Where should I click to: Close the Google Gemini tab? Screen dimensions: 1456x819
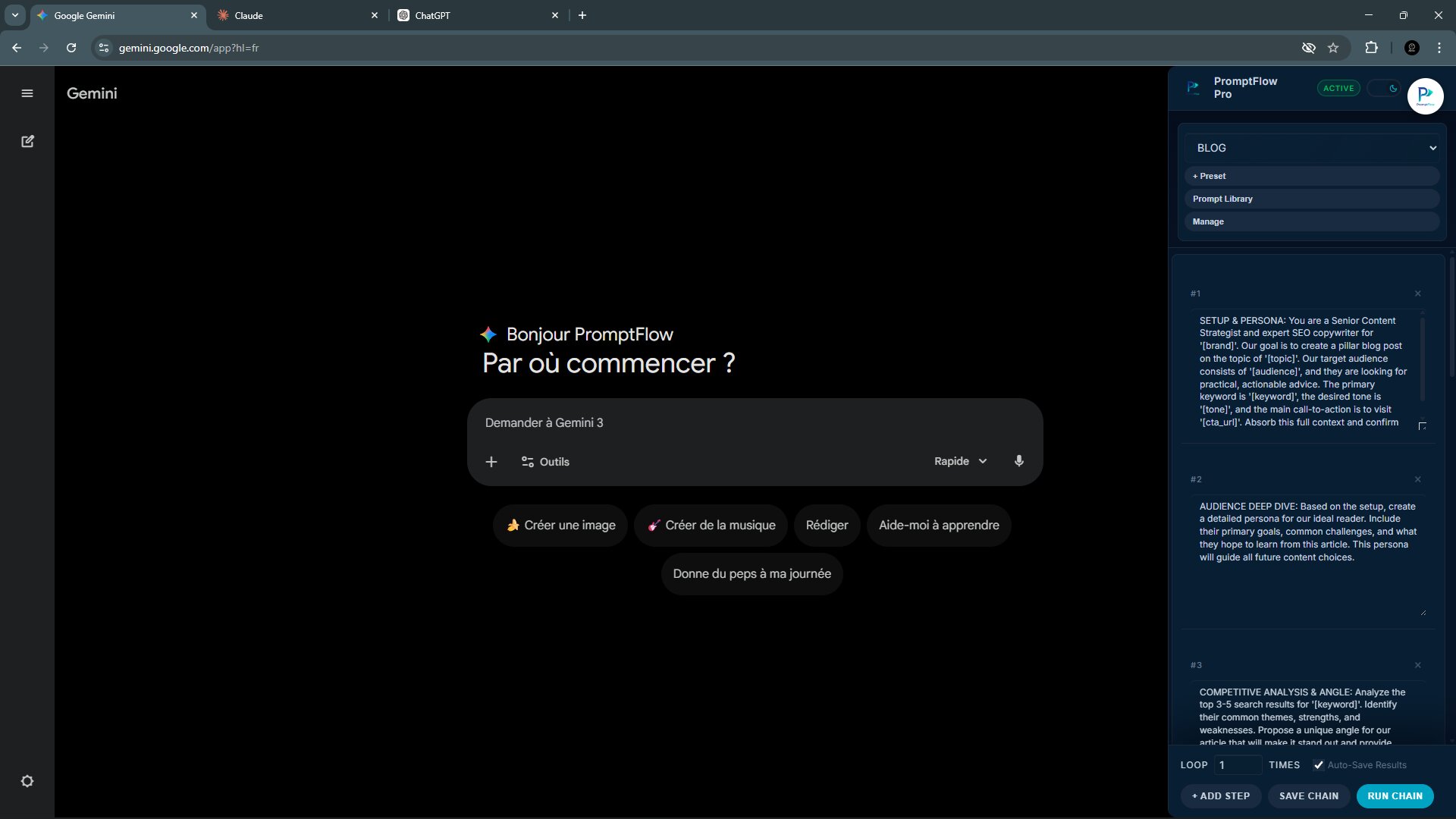click(x=193, y=15)
